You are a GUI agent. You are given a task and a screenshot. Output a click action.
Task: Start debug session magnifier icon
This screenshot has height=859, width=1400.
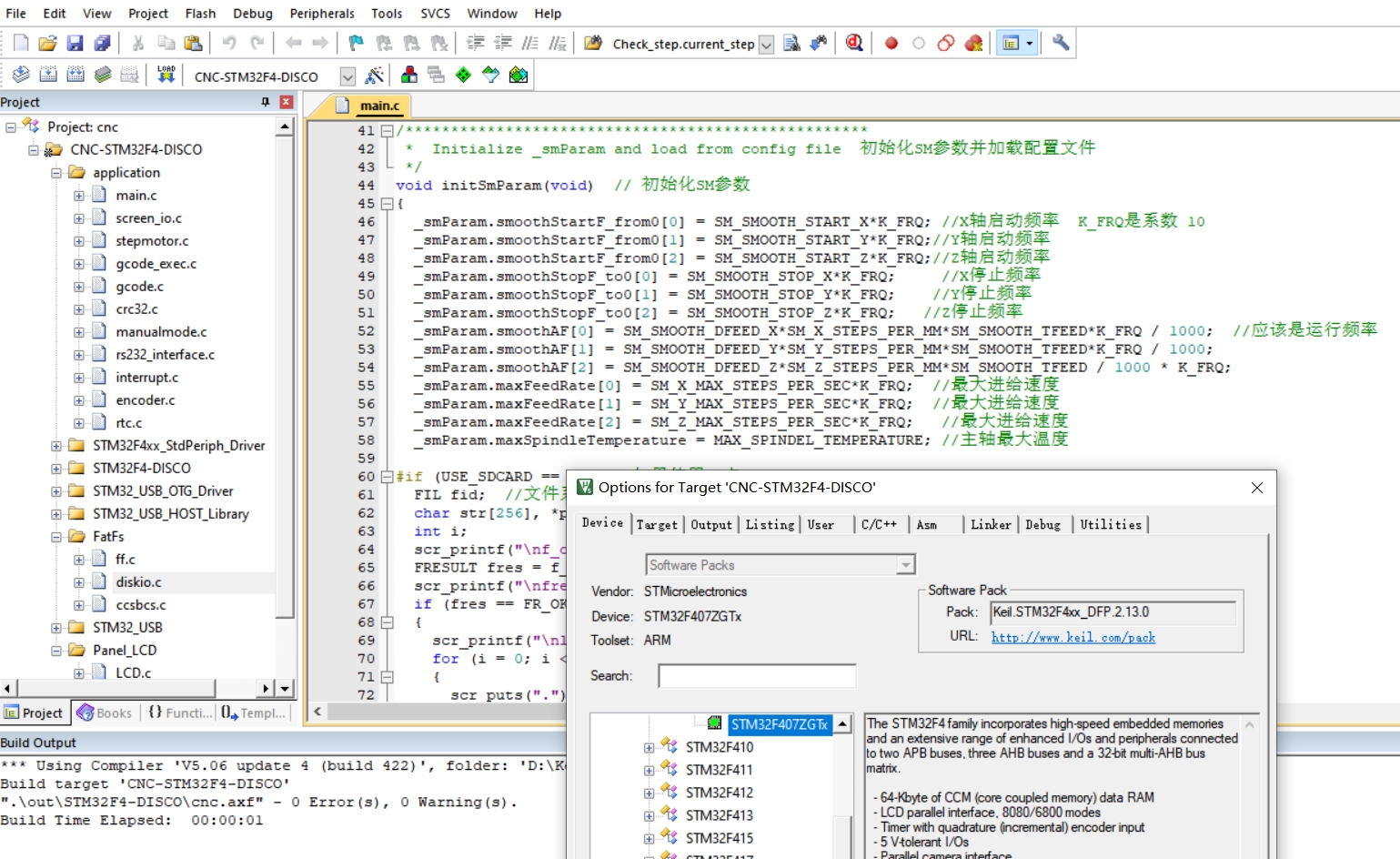(x=854, y=43)
